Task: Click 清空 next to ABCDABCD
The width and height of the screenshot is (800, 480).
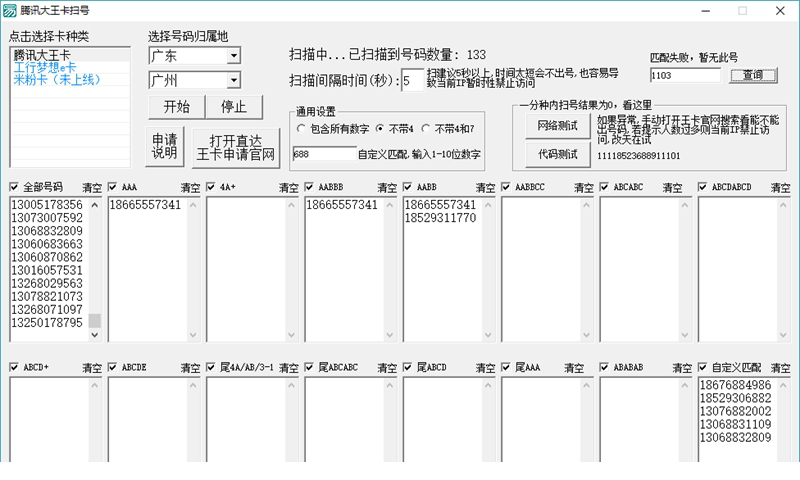Action: coord(781,188)
